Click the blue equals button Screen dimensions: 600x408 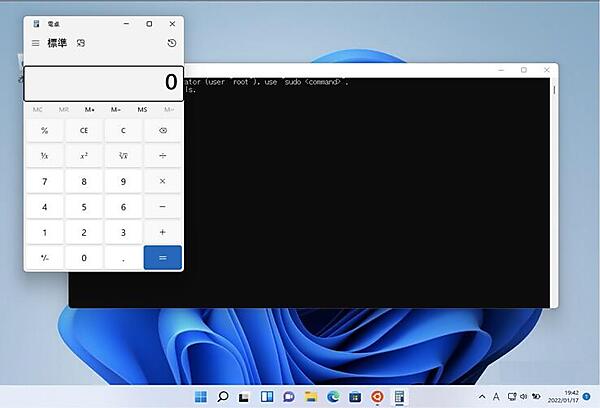coord(163,258)
